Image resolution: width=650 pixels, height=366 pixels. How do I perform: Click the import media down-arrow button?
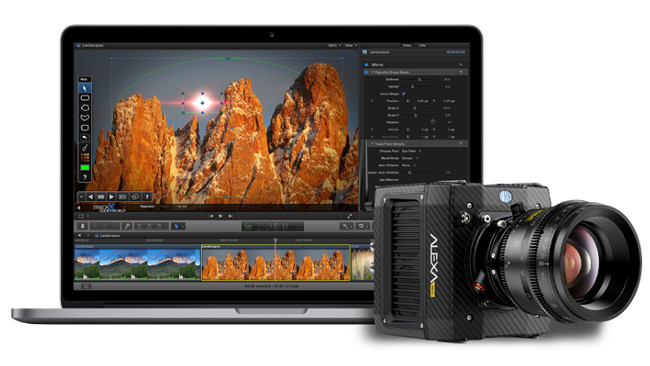(x=82, y=226)
